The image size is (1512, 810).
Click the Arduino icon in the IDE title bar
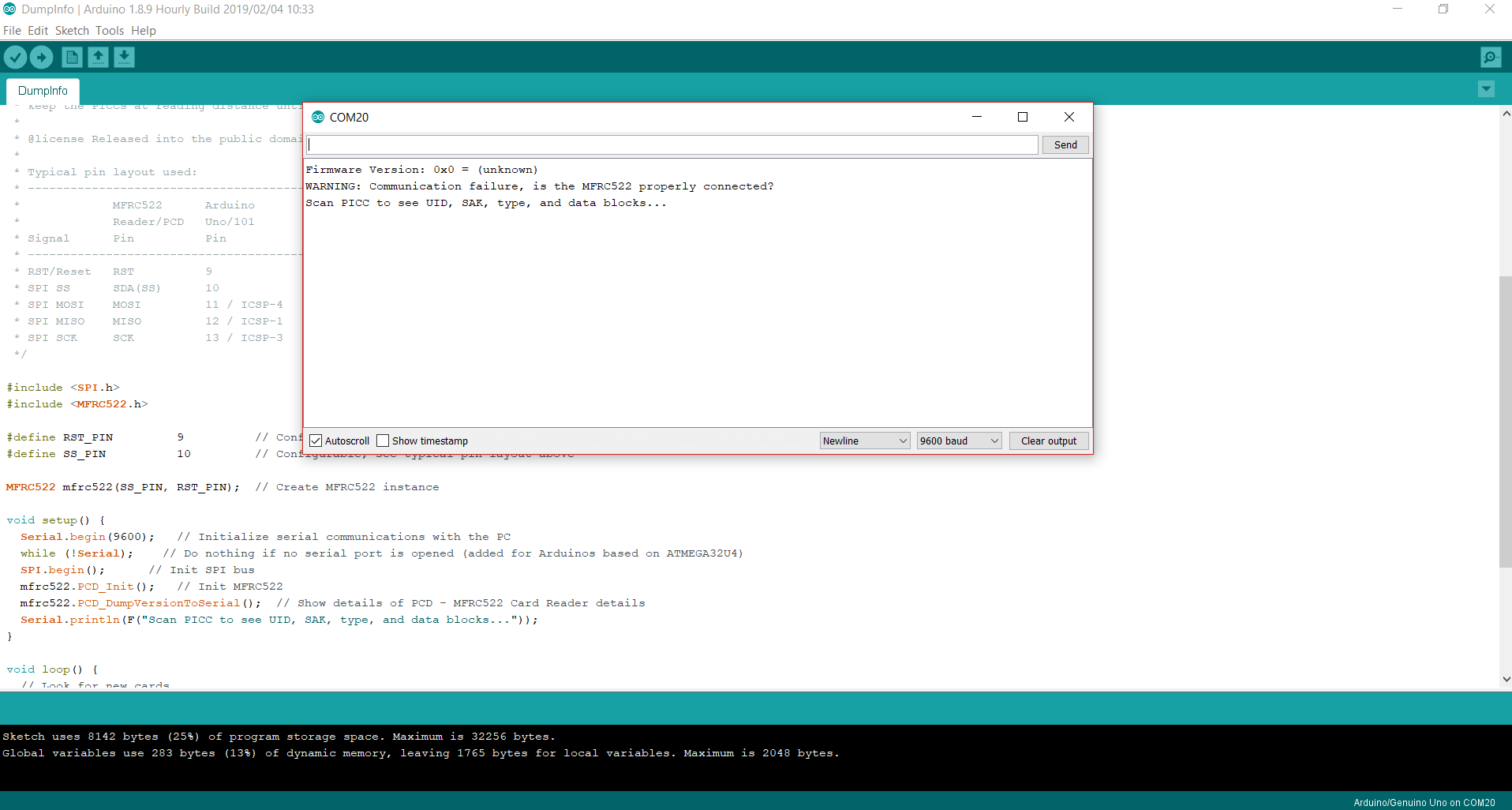pyautogui.click(x=9, y=9)
